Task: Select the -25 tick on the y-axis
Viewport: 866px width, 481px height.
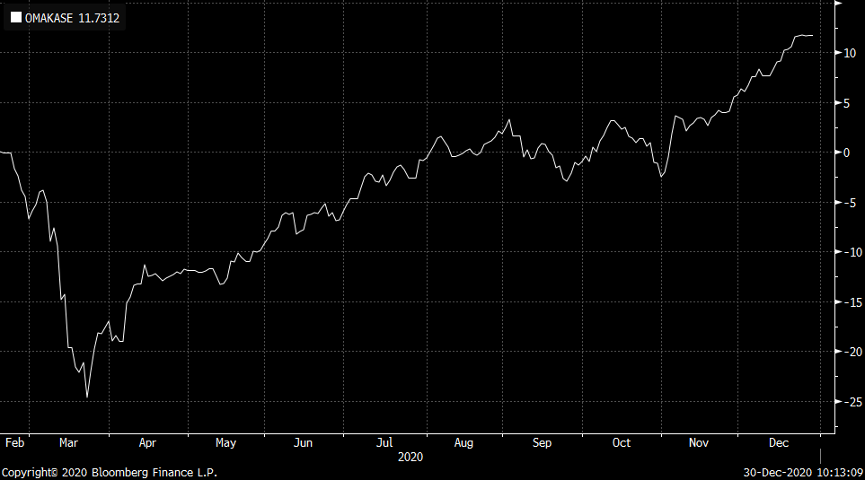Action: coord(846,402)
